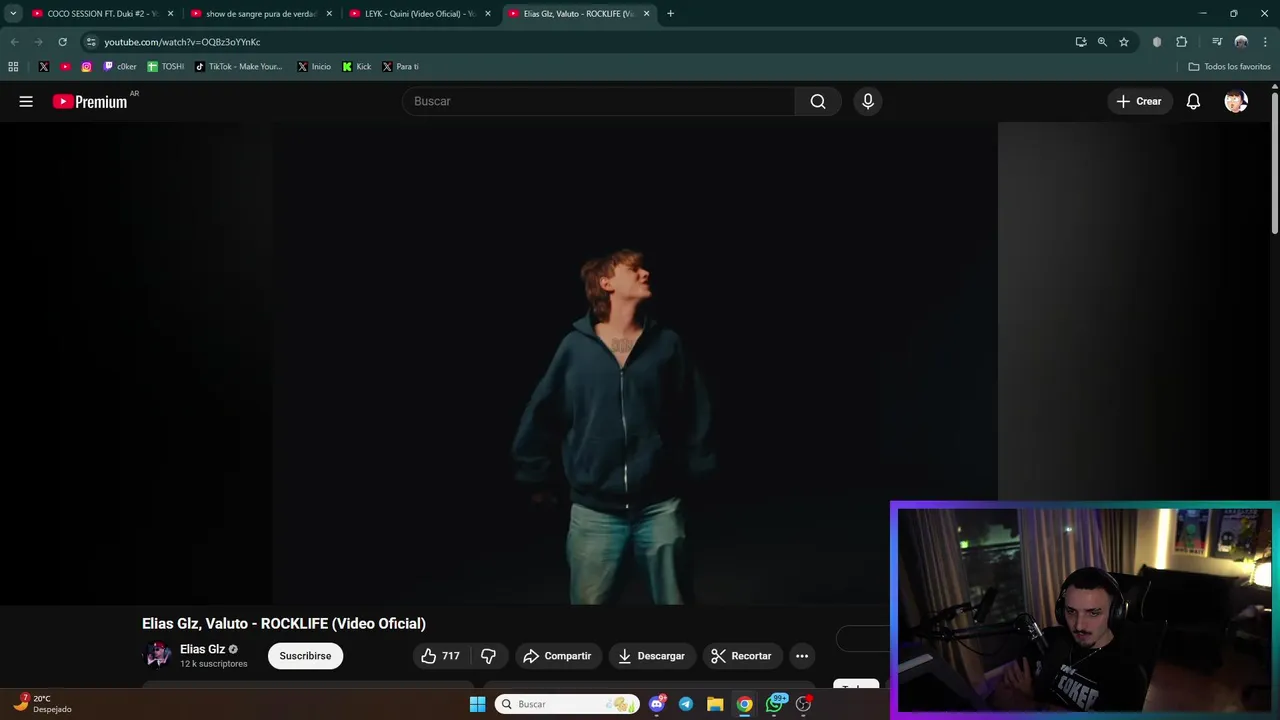Open the c0ker Twitch bookmark
This screenshot has width=1280, height=720.
120,67
